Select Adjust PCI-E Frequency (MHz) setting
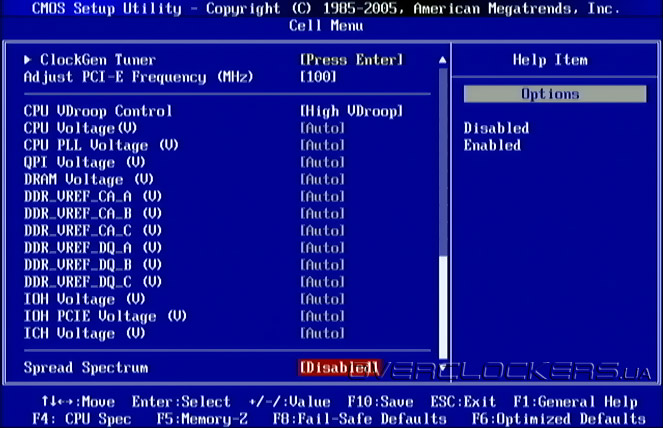The image size is (663, 428). click(138, 77)
